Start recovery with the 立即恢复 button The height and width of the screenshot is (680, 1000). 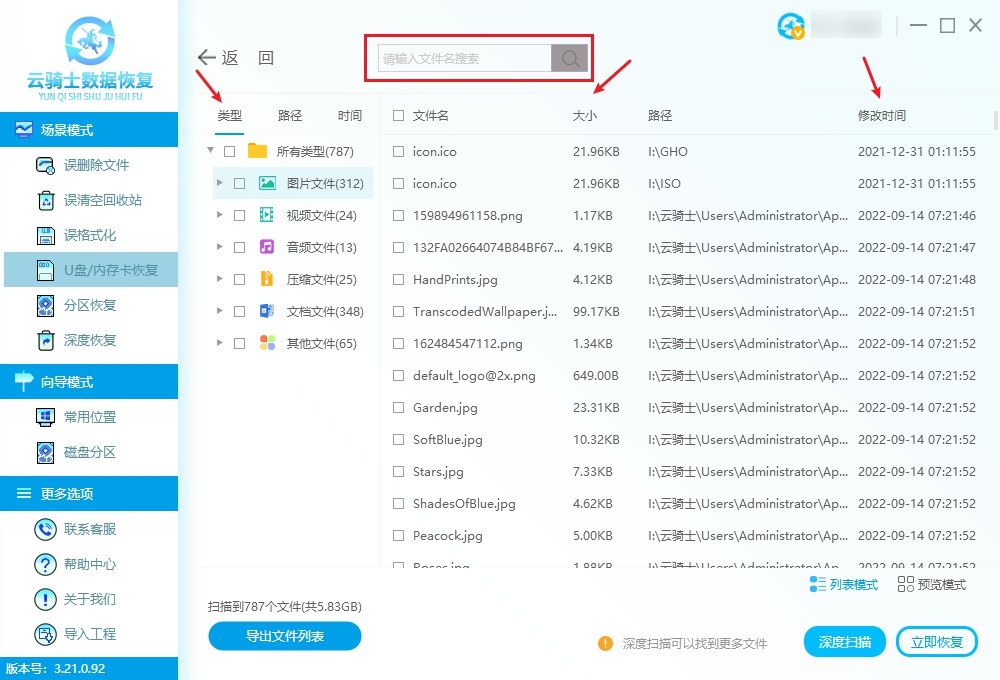pos(936,641)
